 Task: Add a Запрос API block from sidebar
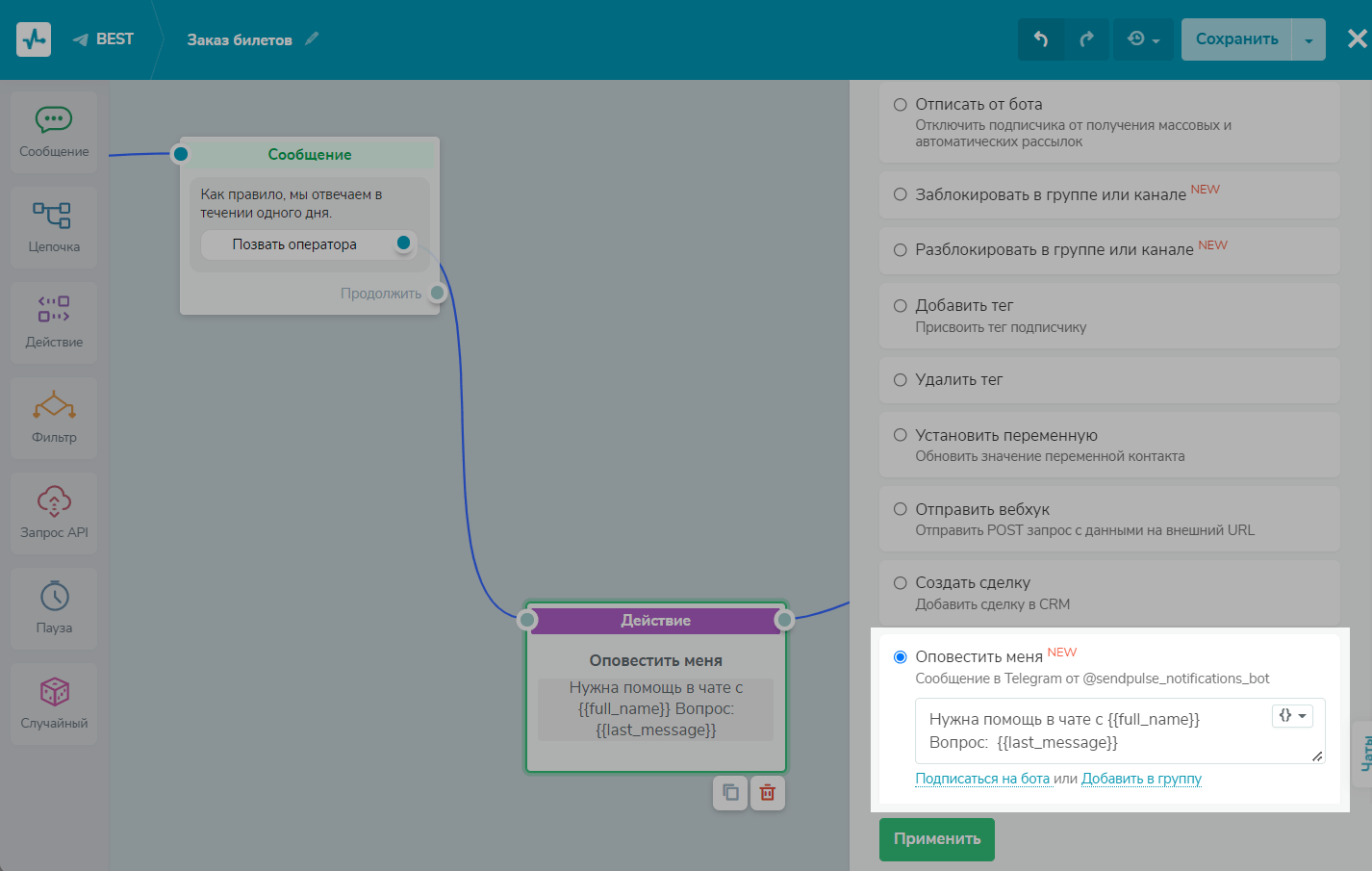(54, 513)
